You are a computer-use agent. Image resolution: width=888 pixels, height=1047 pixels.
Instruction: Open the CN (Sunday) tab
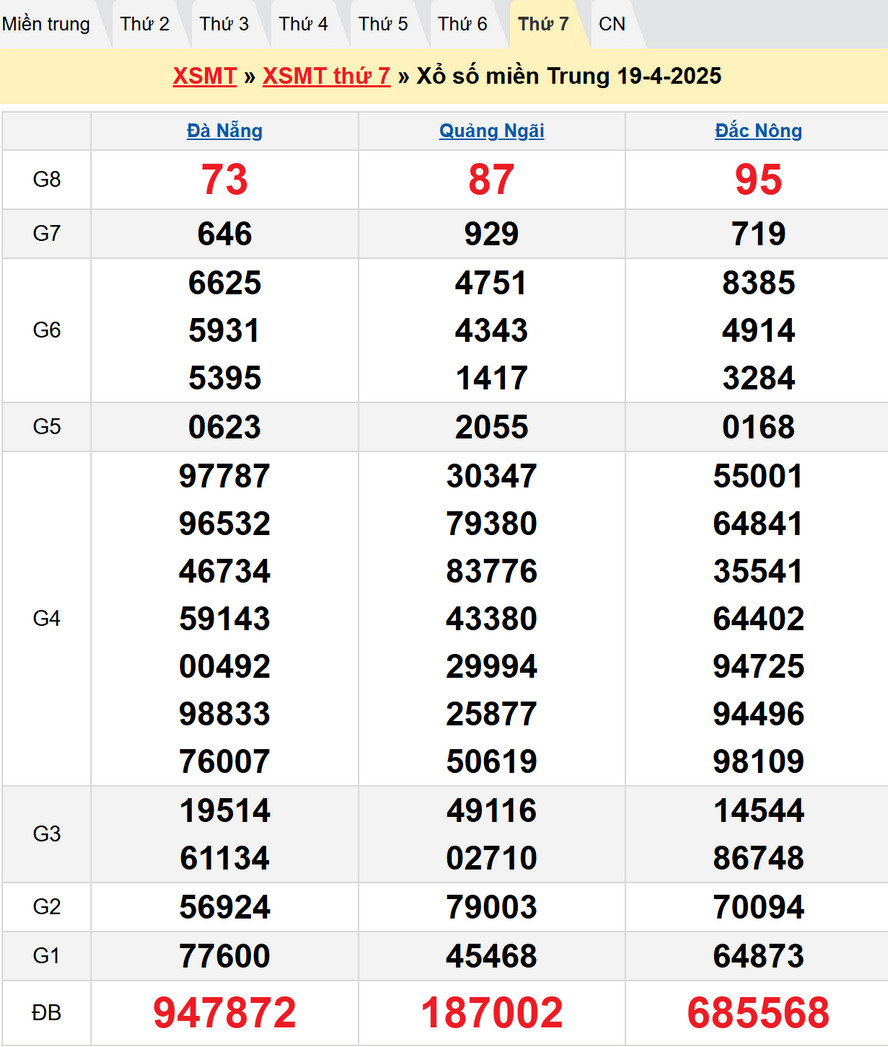pos(612,24)
